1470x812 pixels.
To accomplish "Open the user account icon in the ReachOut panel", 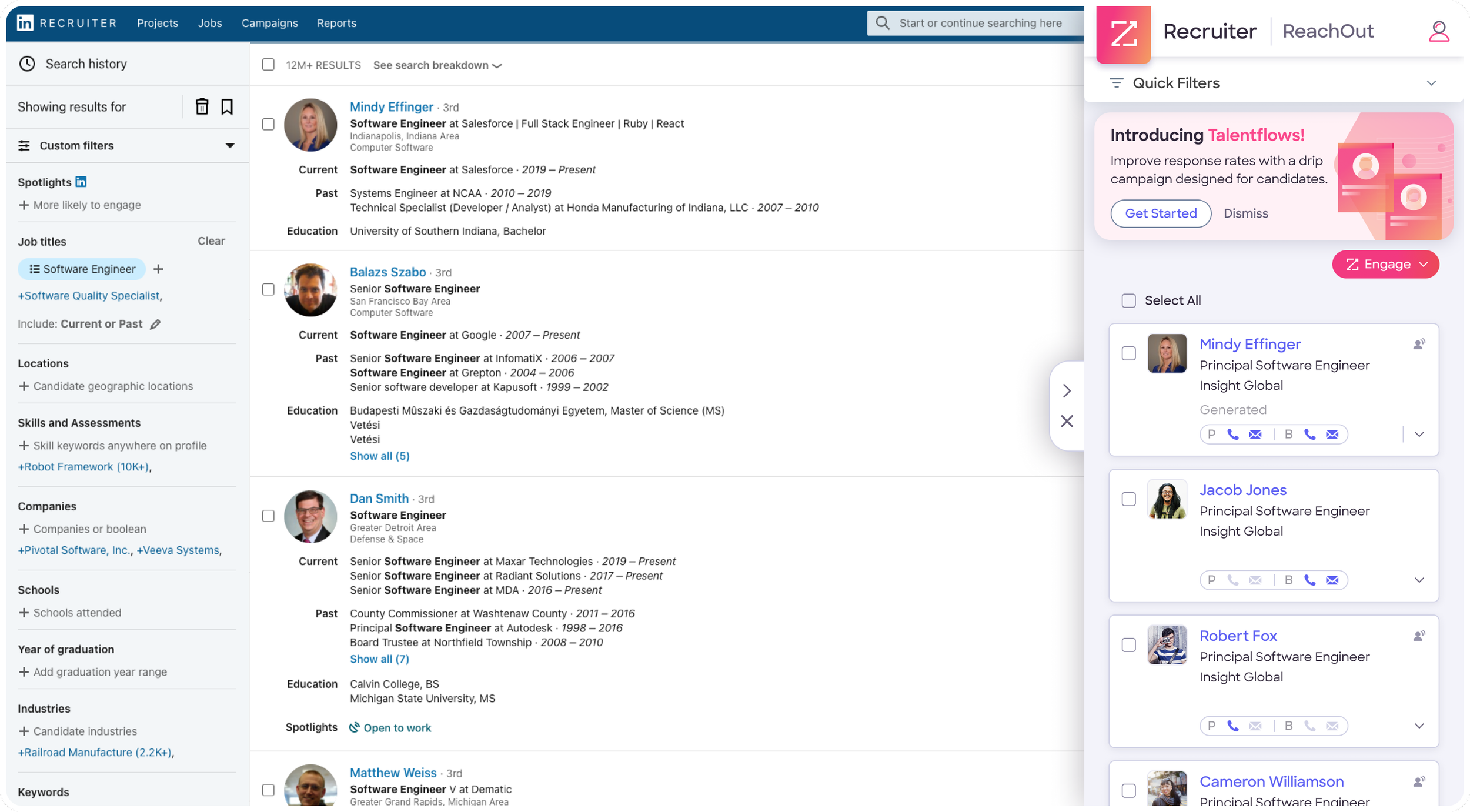I will tap(1438, 31).
